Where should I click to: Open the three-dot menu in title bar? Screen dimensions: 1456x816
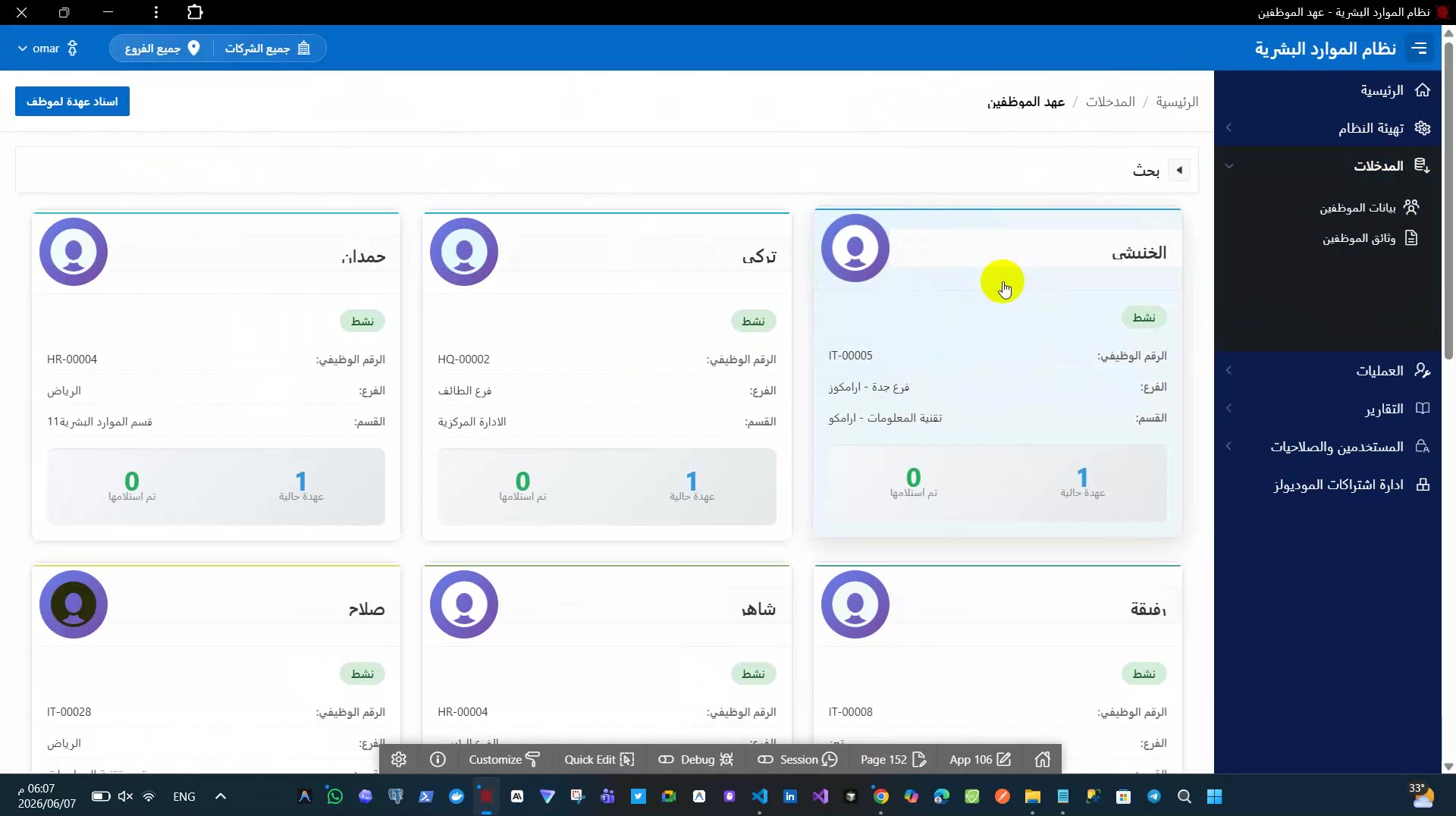tap(155, 12)
